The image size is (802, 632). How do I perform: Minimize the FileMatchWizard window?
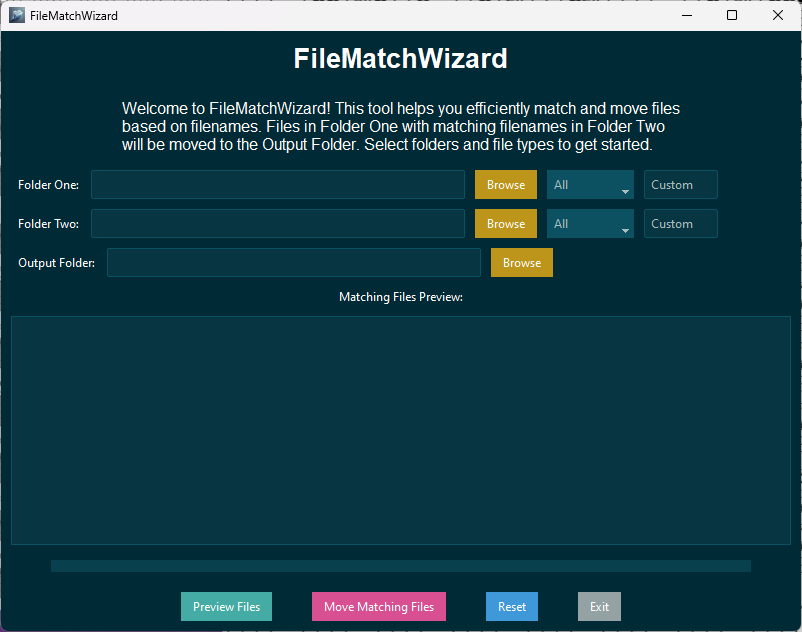(x=686, y=15)
